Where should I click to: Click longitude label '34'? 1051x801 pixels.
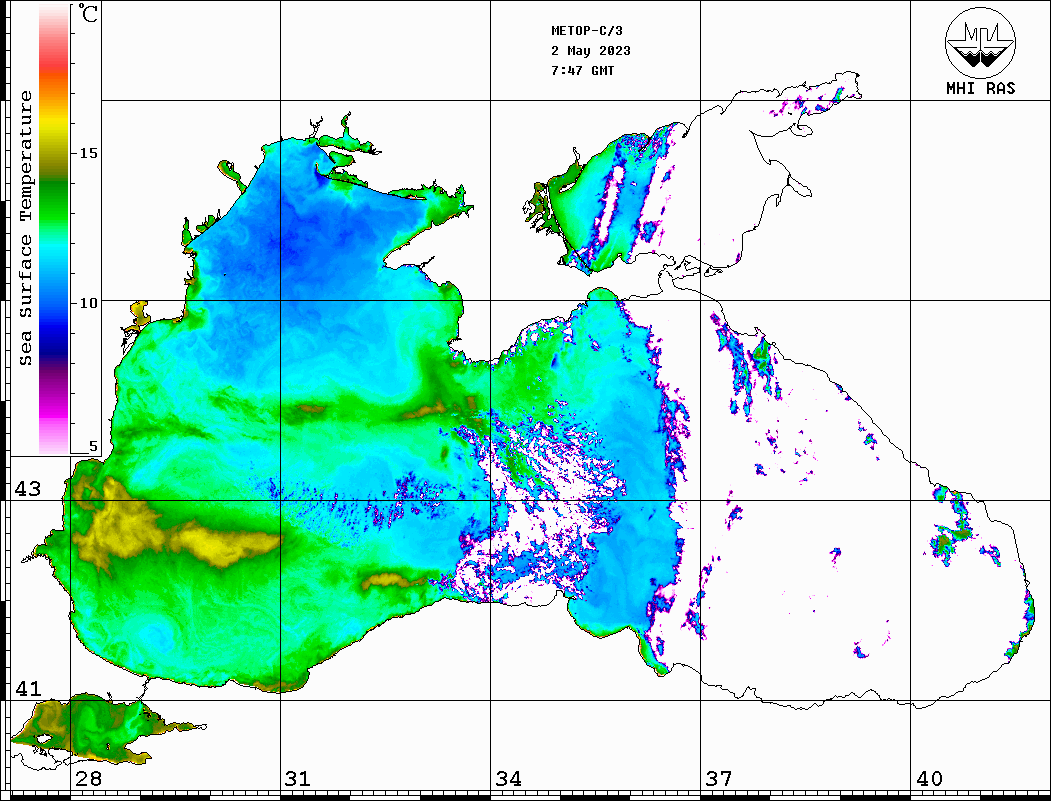509,778
